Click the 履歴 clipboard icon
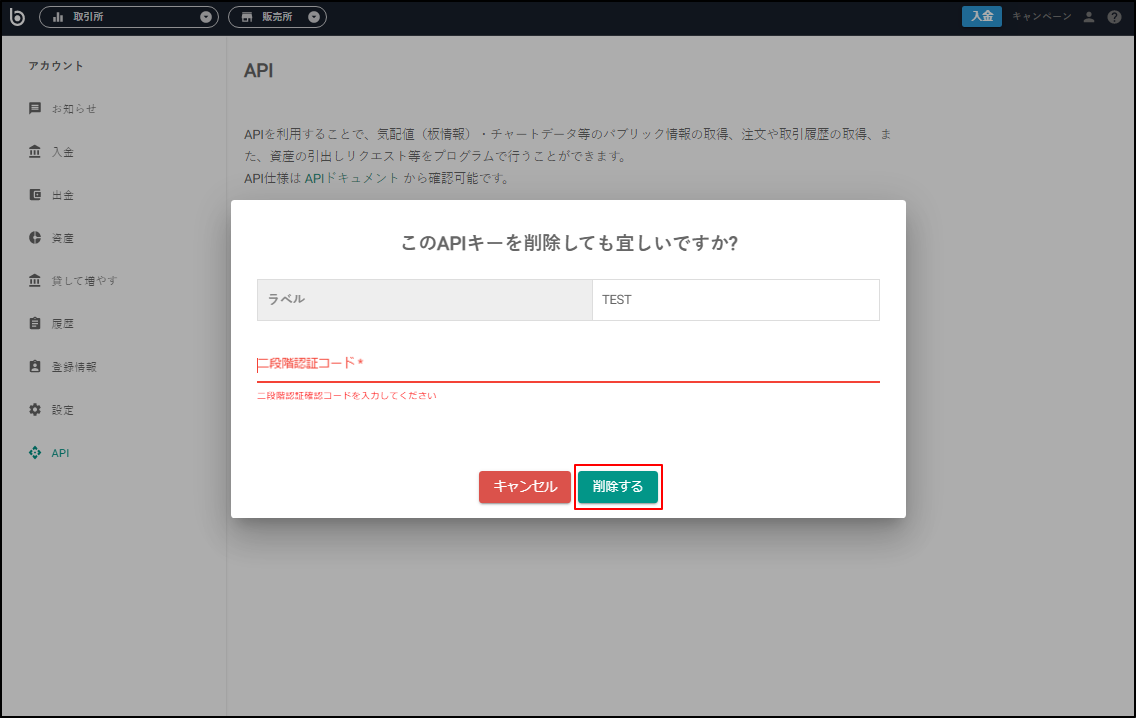1136x718 pixels. coord(35,323)
